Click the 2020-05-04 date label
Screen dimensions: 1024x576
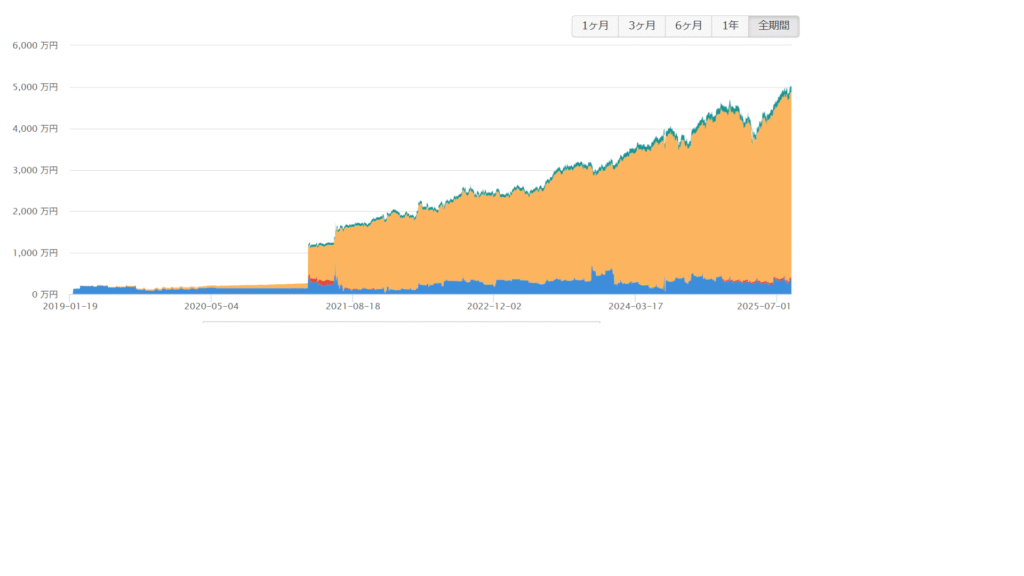tap(212, 306)
